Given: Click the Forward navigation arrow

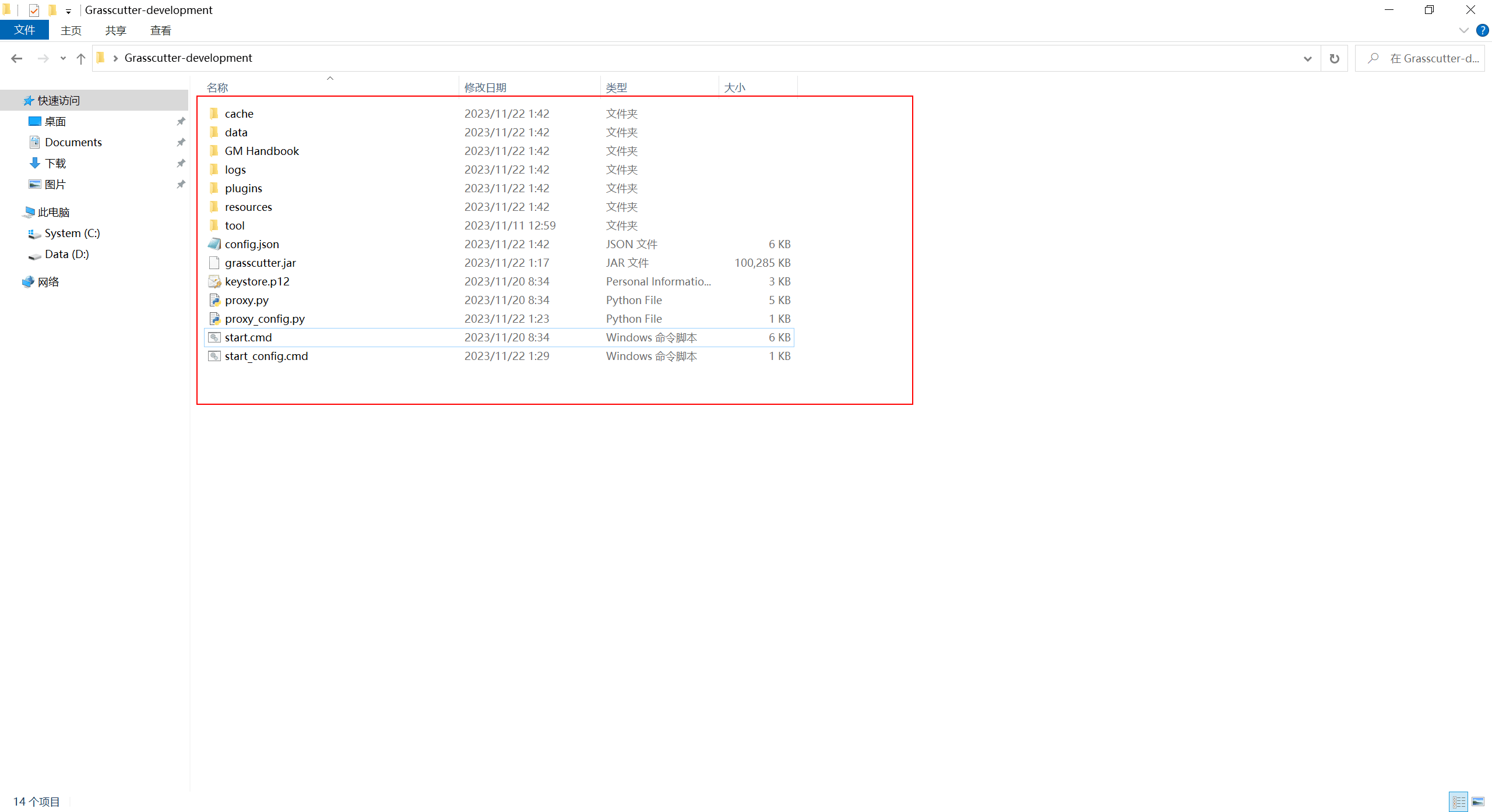Looking at the screenshot, I should coord(43,58).
